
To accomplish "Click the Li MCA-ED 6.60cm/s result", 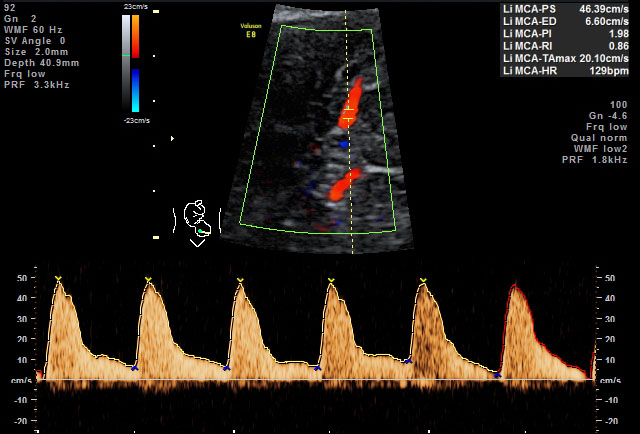I will [x=566, y=21].
